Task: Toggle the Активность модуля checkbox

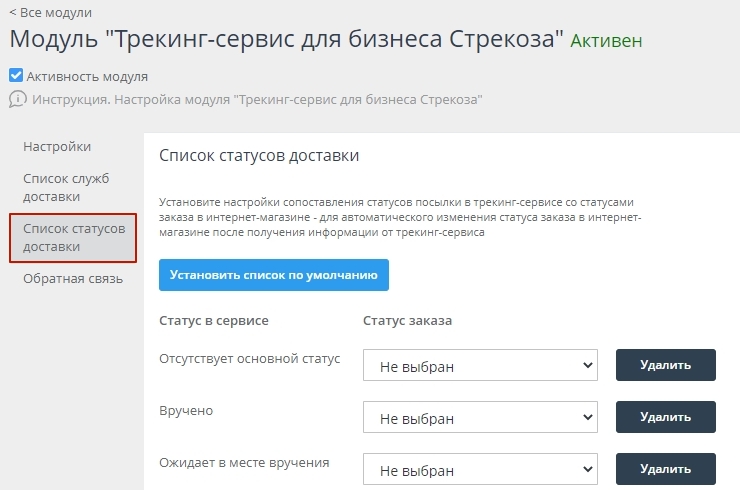Action: coord(16,76)
